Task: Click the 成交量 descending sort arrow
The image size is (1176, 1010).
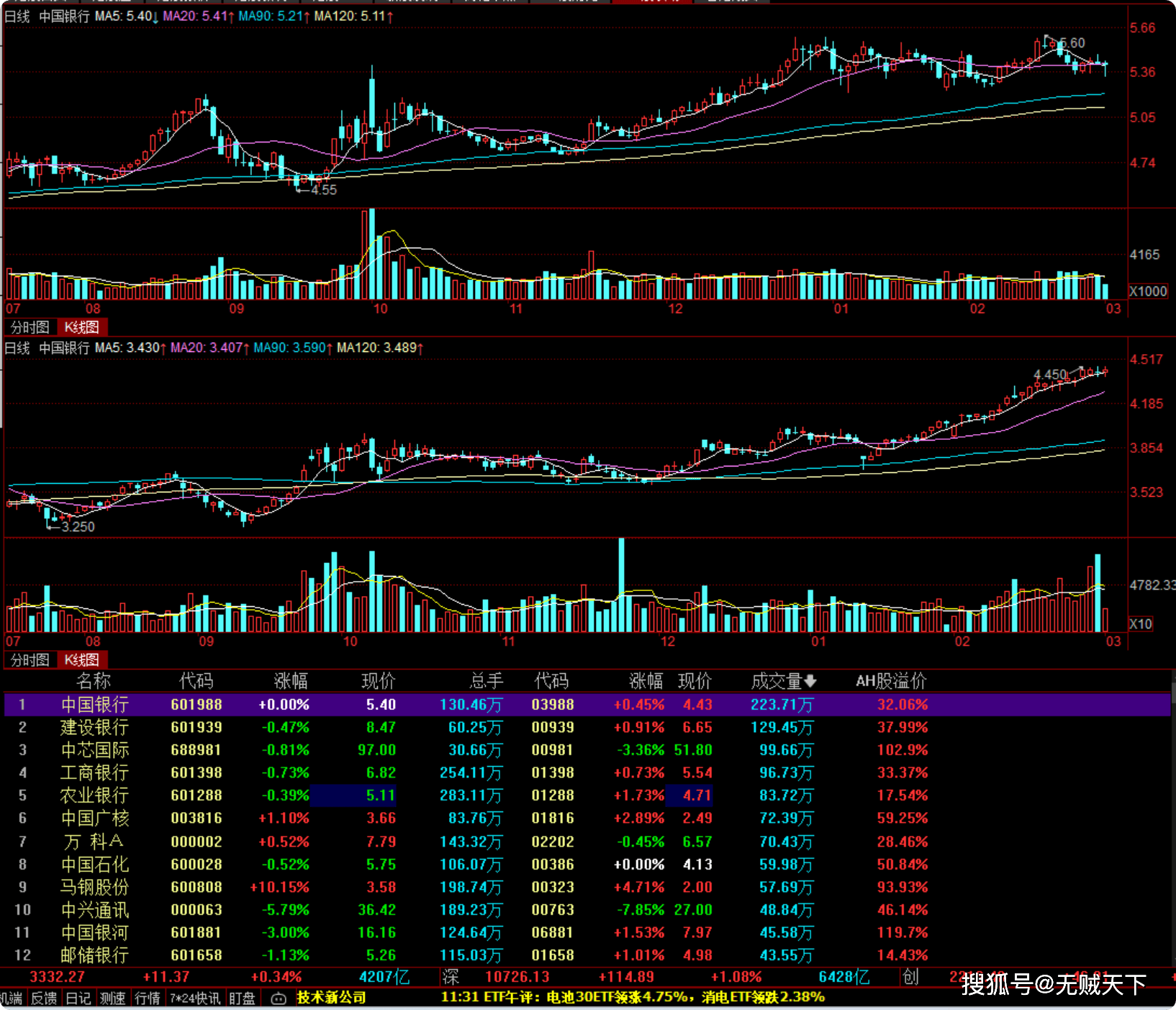Action: (x=810, y=681)
